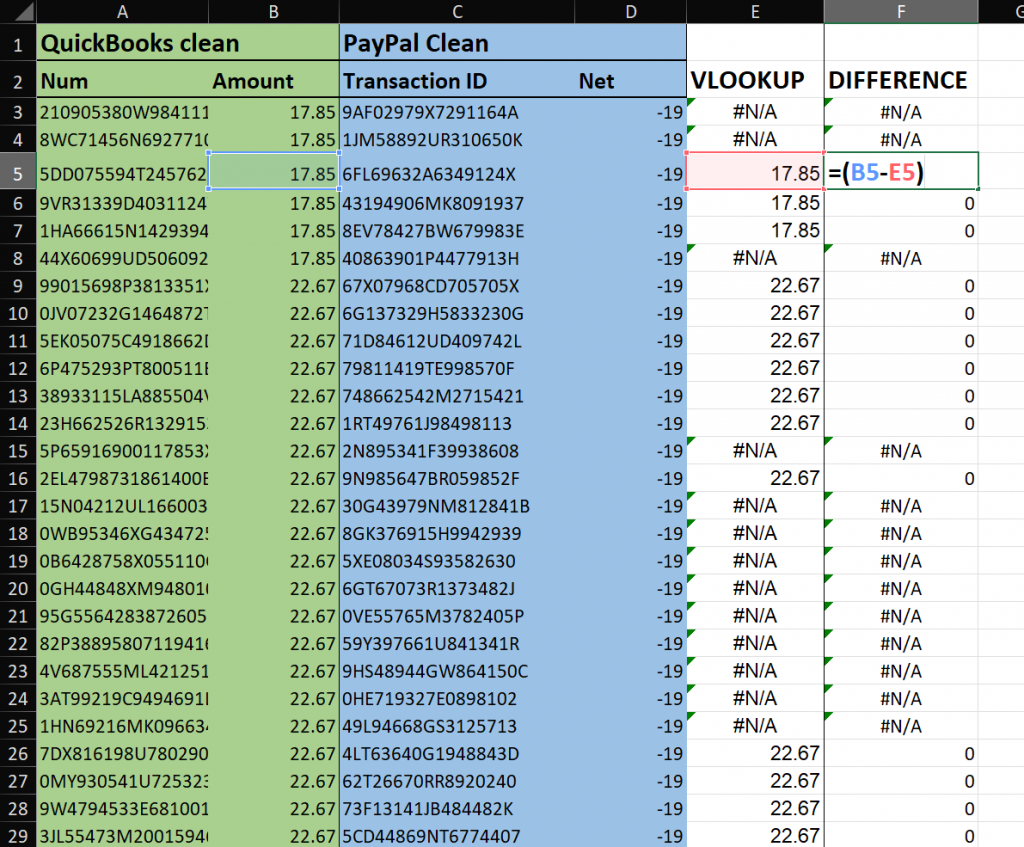This screenshot has height=847, width=1024.
Task: Click the Amount header cell
Action: (x=253, y=81)
